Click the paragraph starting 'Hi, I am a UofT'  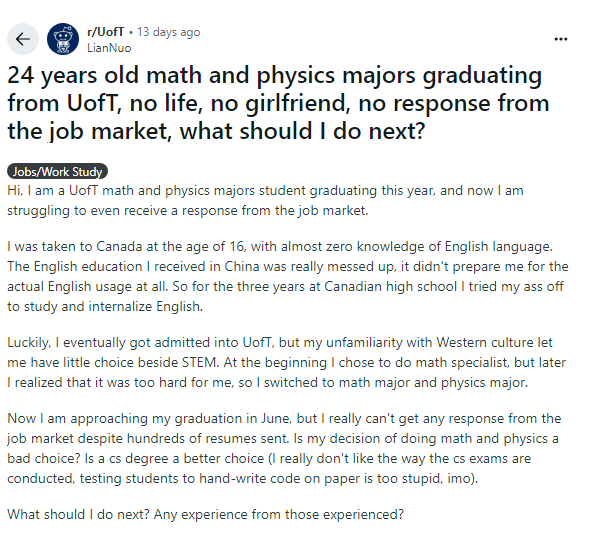[x=265, y=200]
